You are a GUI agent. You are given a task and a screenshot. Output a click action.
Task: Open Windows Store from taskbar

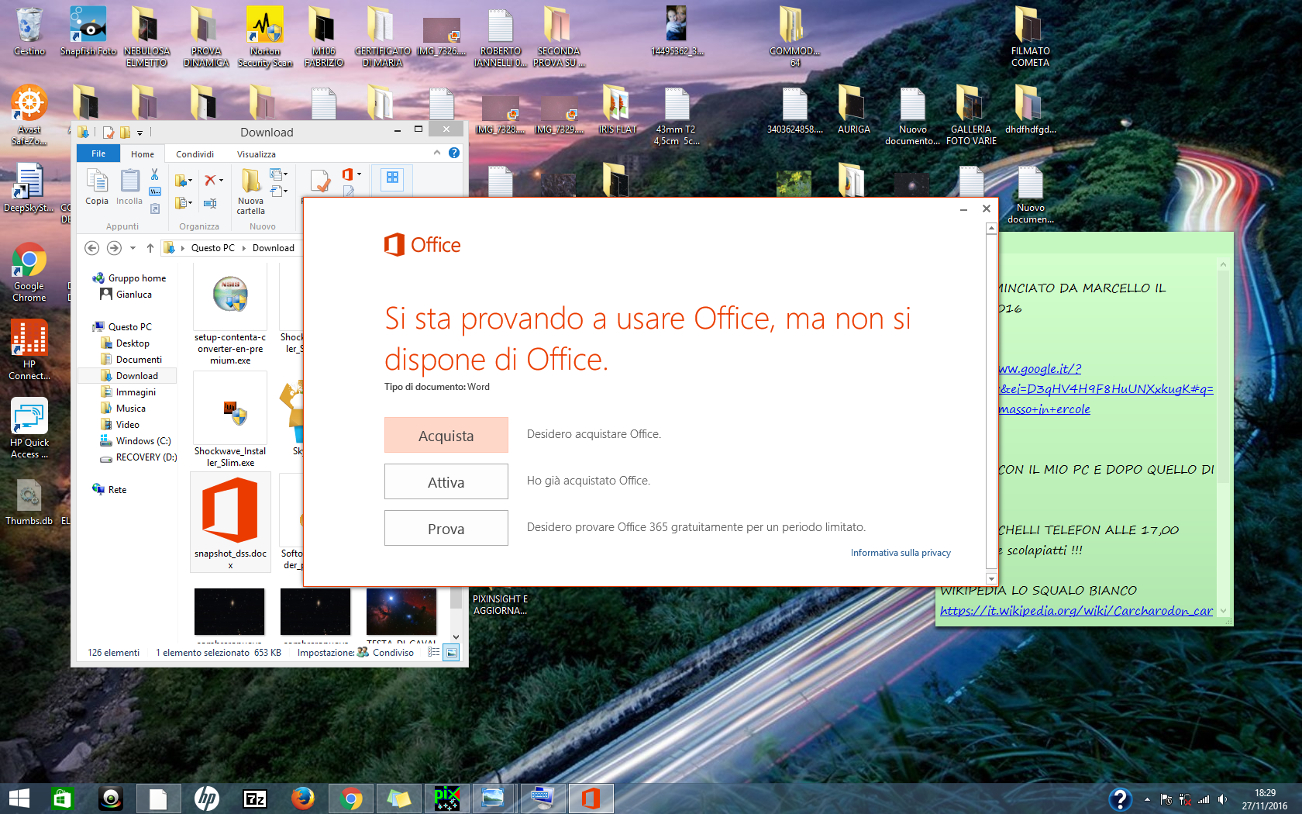(63, 798)
